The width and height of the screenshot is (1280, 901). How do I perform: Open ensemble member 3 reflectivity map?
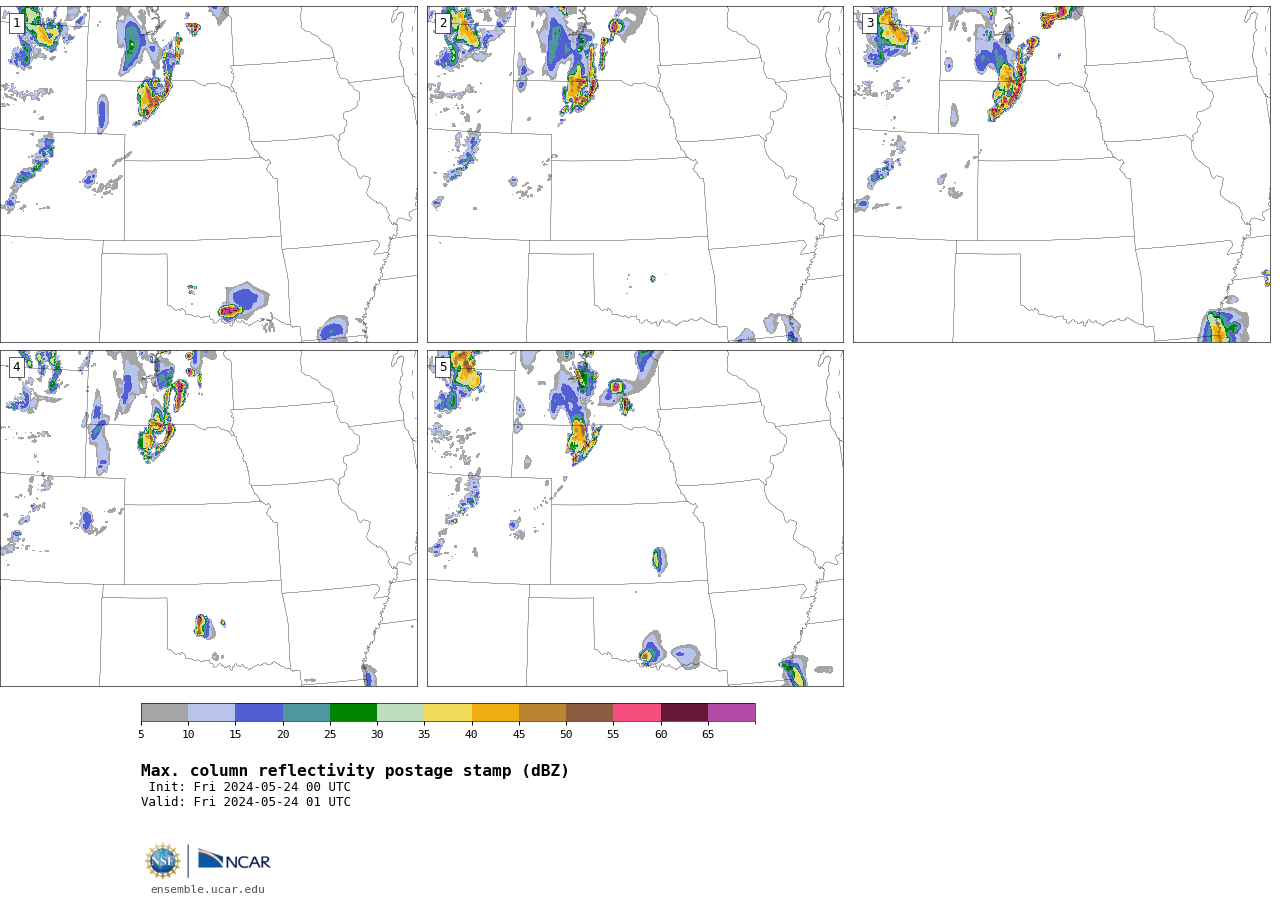click(1061, 175)
